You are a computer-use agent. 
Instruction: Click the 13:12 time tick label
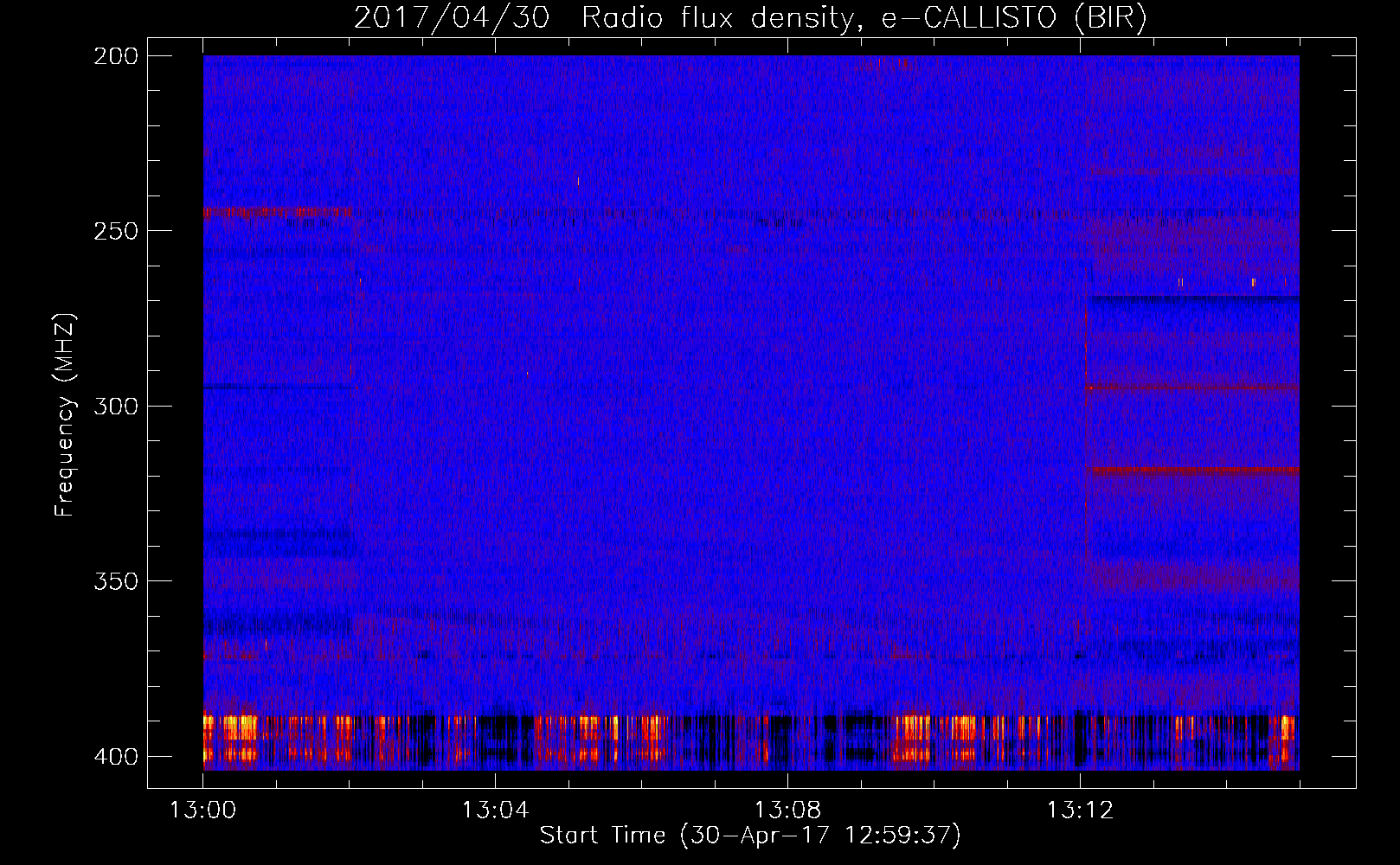coord(1080,811)
